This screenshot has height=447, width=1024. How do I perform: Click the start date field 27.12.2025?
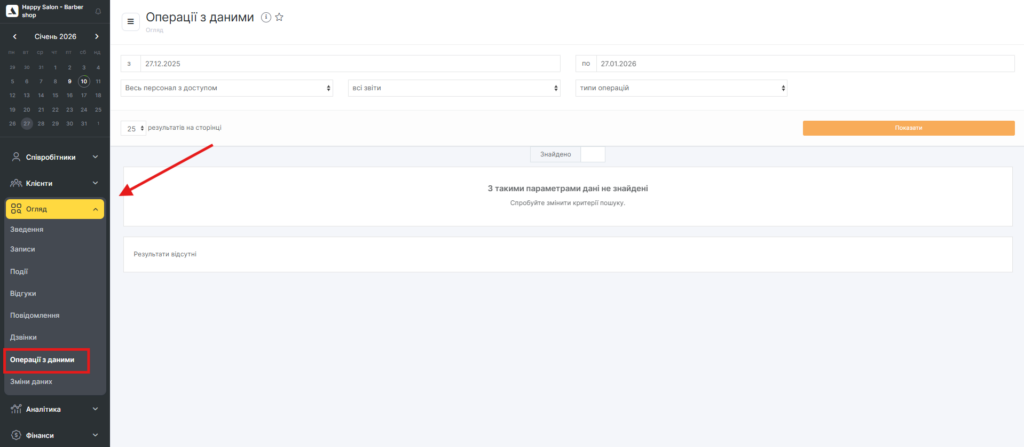pos(349,63)
